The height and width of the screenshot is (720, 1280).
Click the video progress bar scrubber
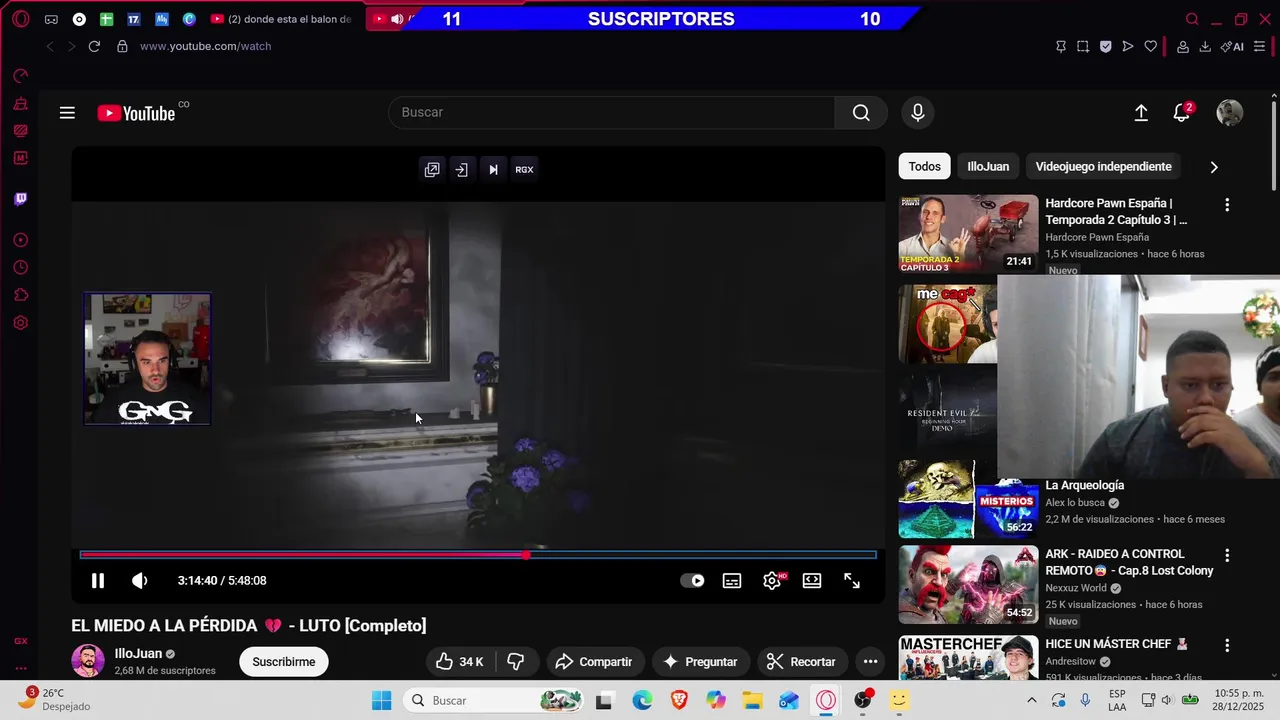tap(526, 555)
